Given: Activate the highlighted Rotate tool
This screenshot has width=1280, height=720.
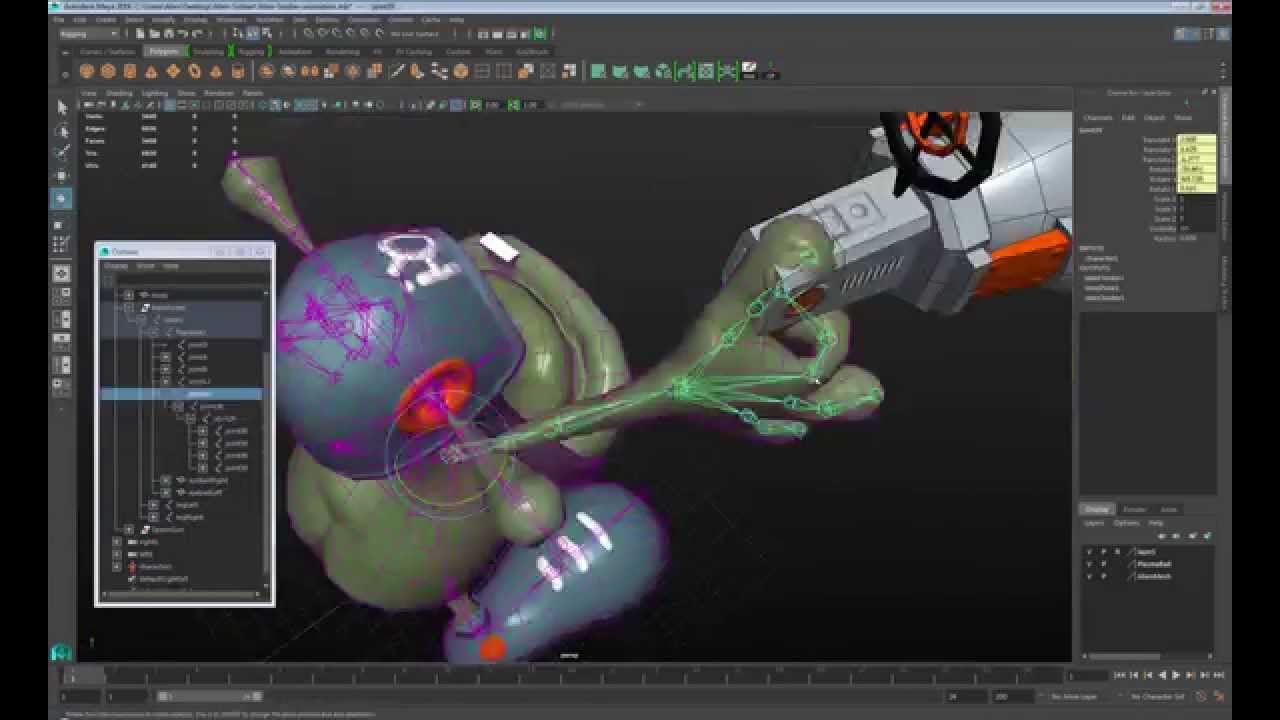Looking at the screenshot, I should coord(62,198).
